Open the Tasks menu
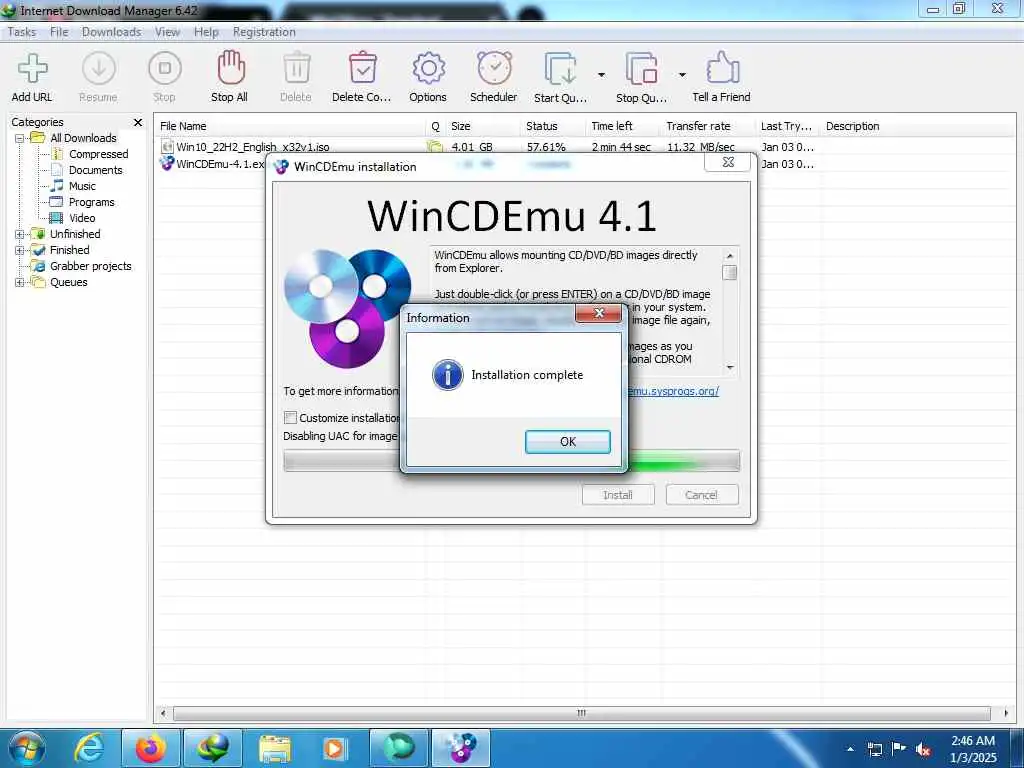The height and width of the screenshot is (768, 1024). 22,32
